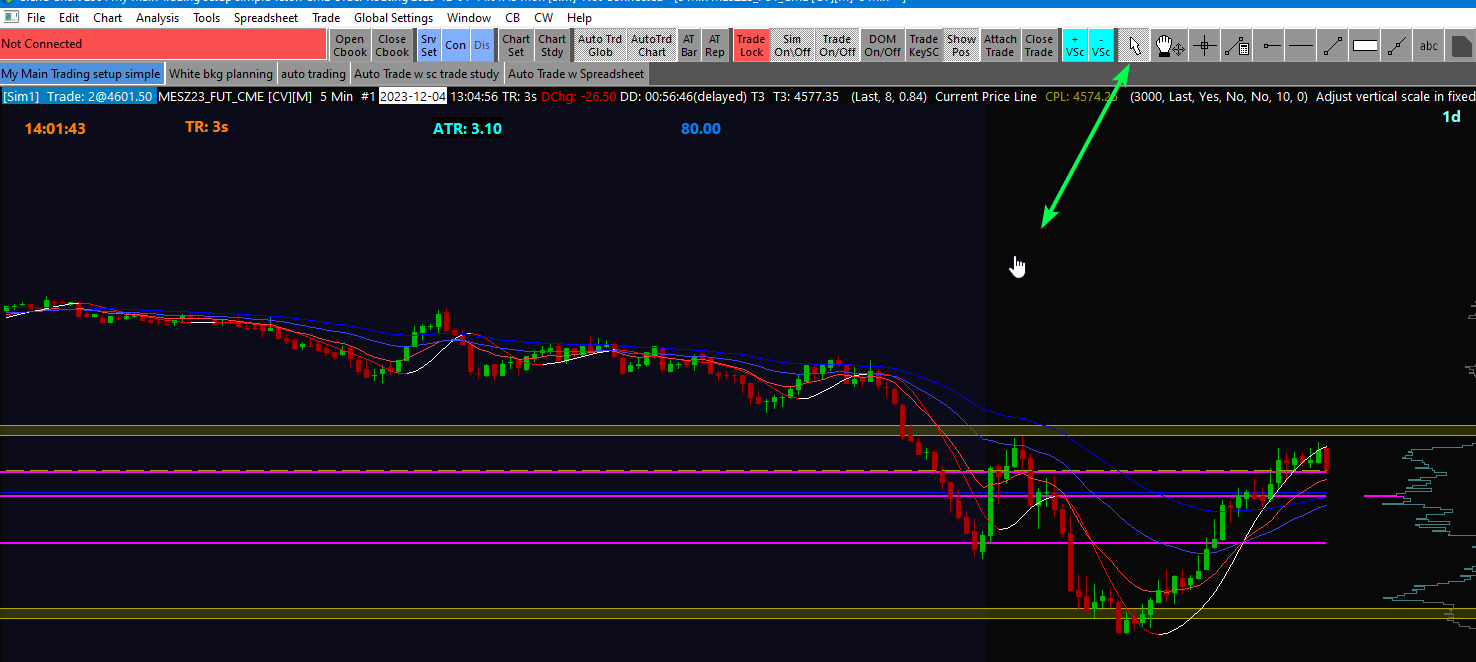The image size is (1476, 662).
Task: Select the abc Text drawing tool
Action: 1429,45
